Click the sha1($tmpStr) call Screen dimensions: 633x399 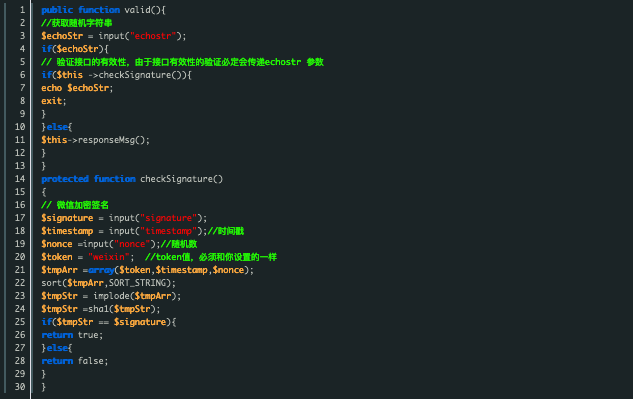click(x=122, y=309)
